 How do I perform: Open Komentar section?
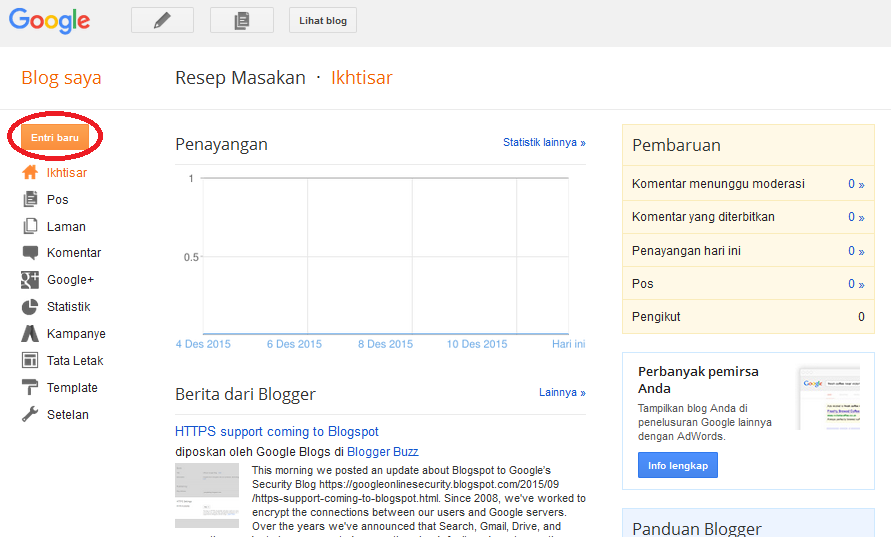click(x=74, y=253)
